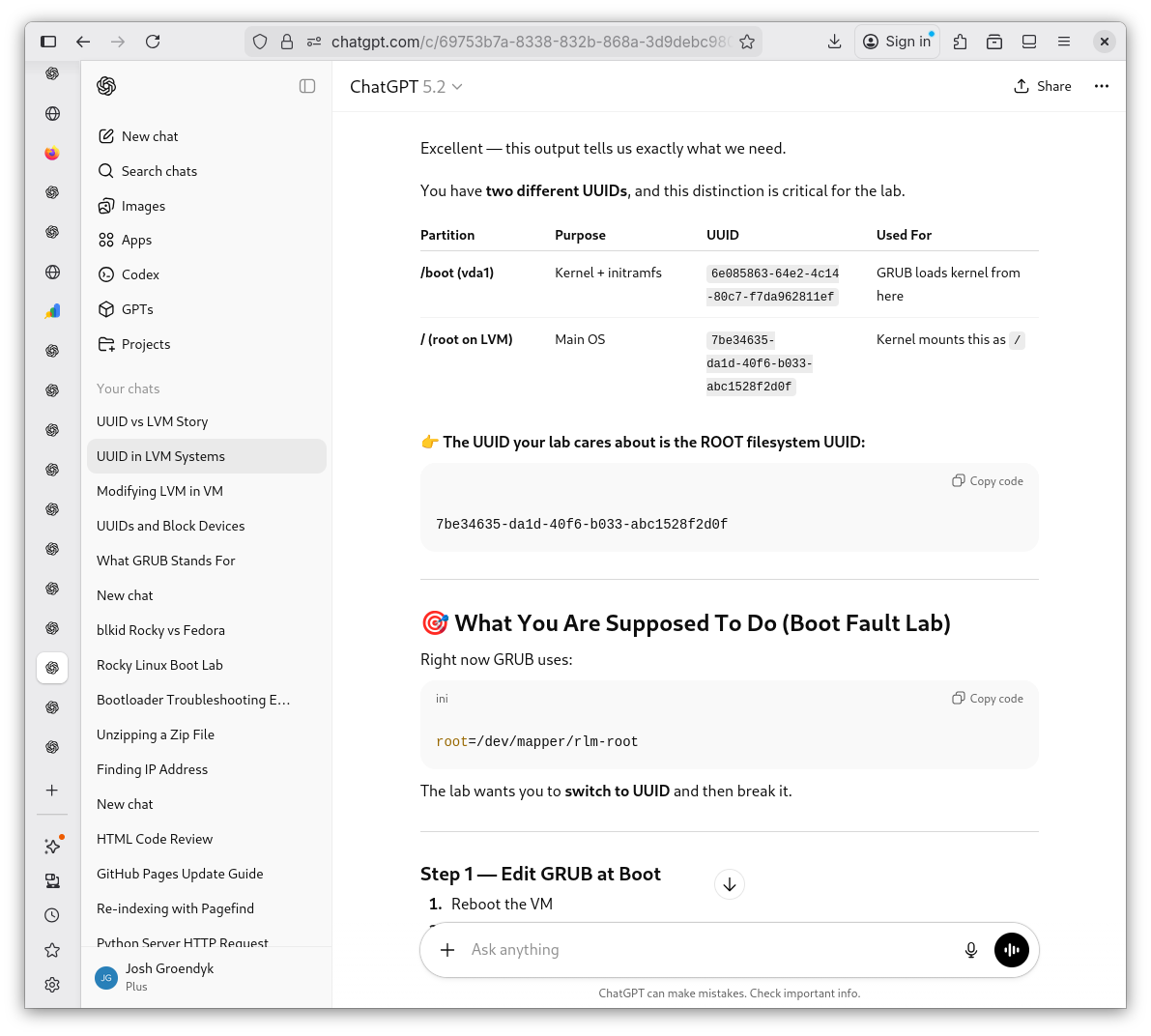Toggle the browser's vertical tabs panel
Screen dimensions: 1151x1036
48,42
